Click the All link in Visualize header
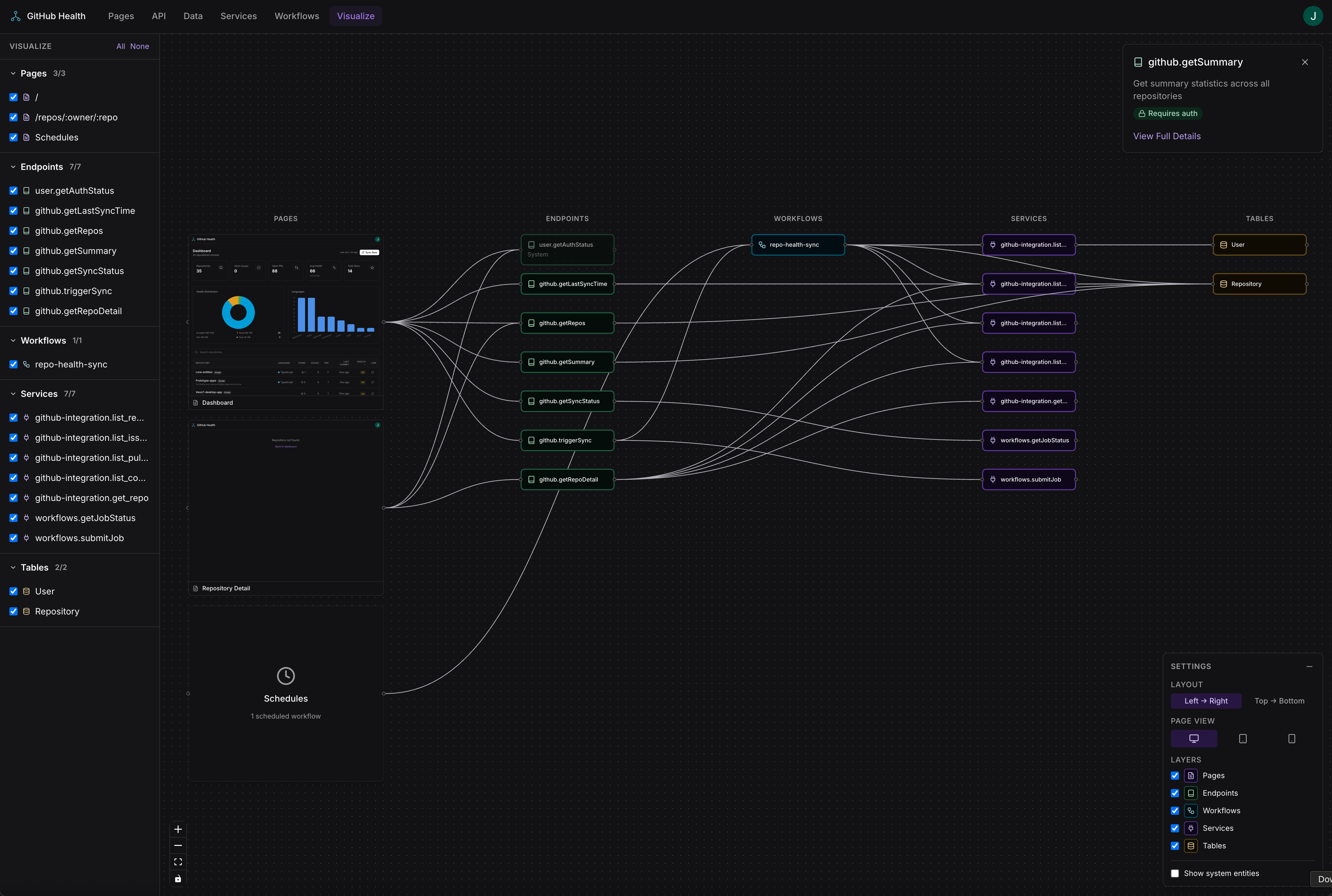 pos(121,46)
